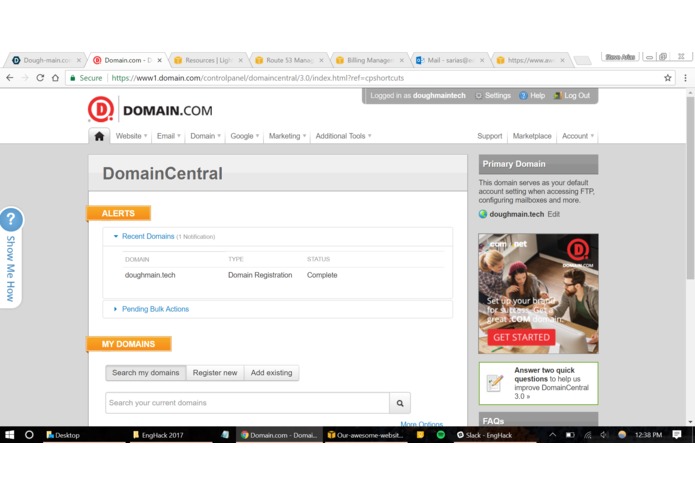
Task: Click the Support link
Action: (489, 136)
